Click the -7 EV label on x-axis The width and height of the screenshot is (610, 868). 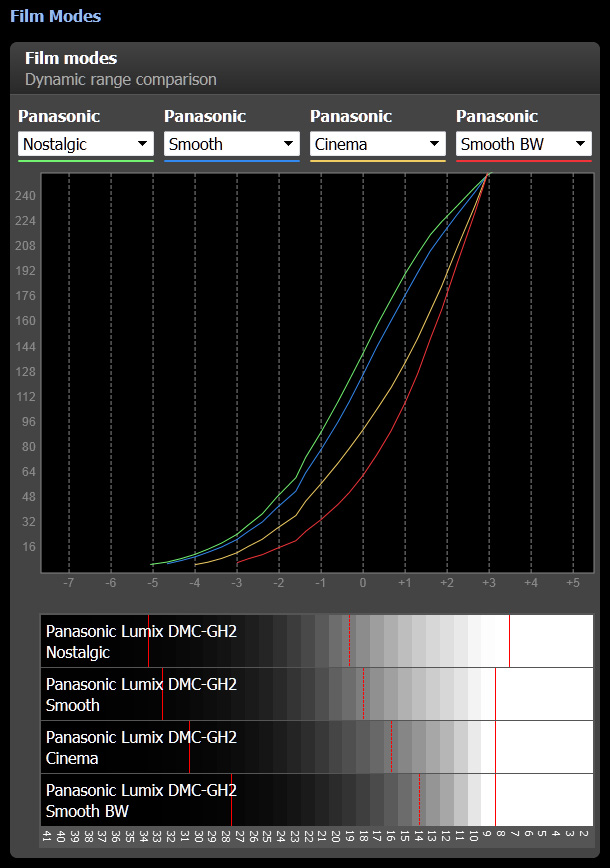69,583
